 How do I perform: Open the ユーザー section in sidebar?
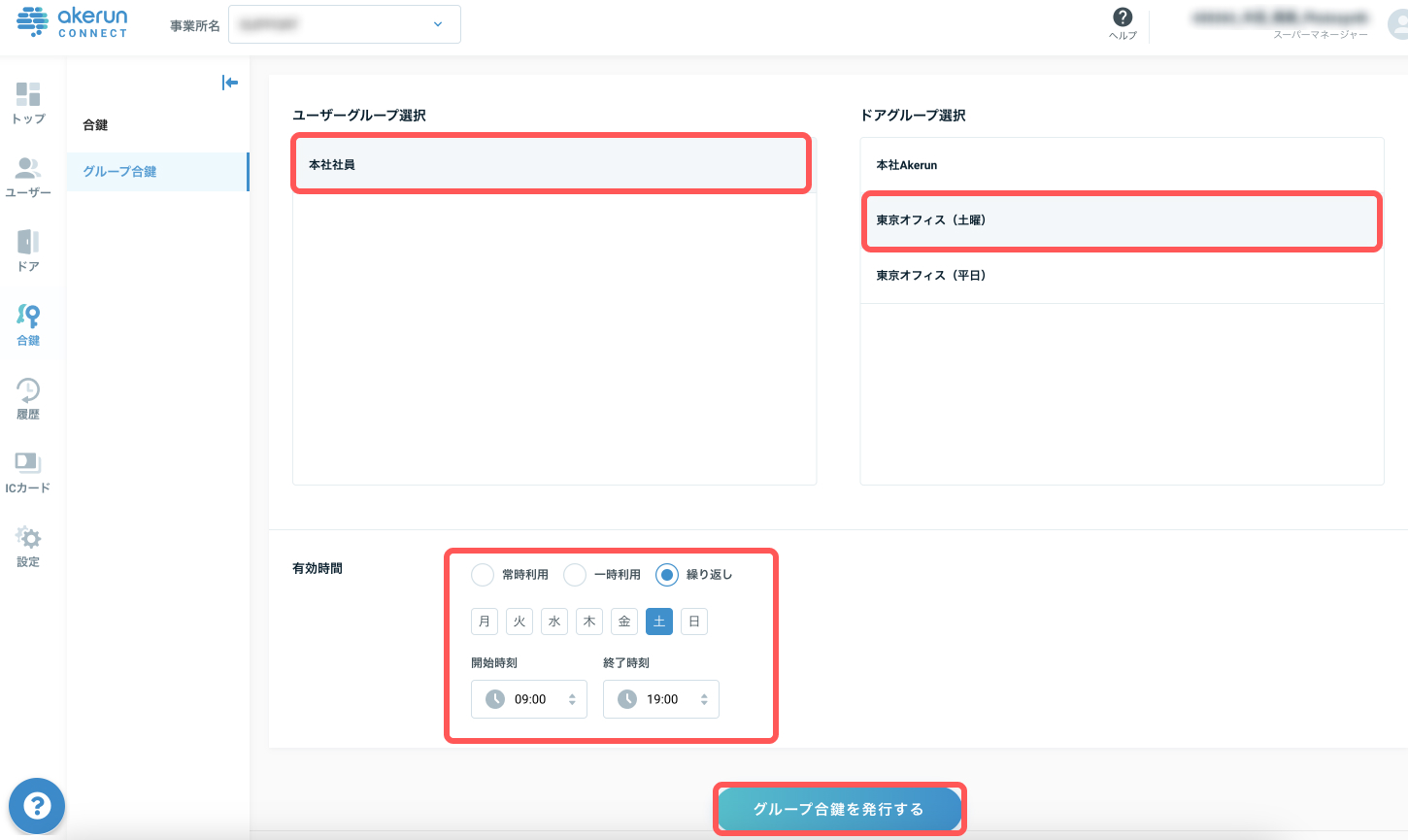28,177
